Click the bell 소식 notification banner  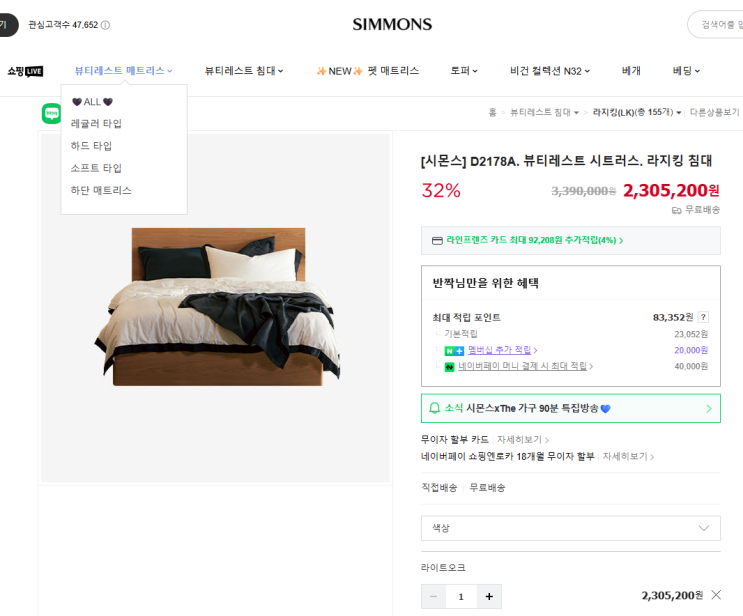pos(570,408)
